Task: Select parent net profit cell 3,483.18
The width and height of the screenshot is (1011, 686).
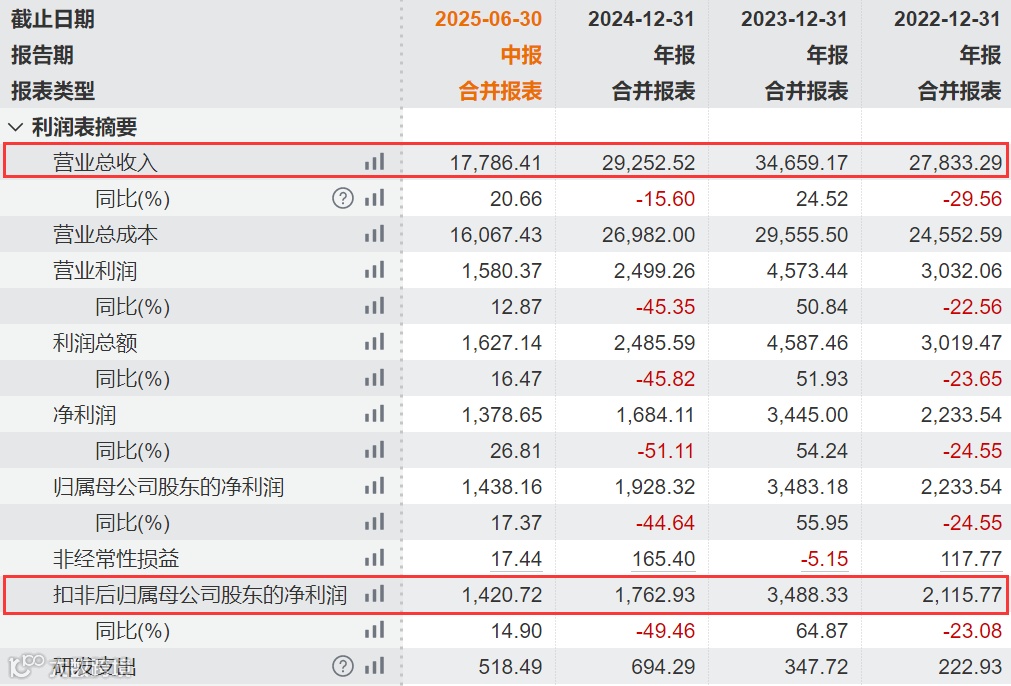Action: pyautogui.click(x=807, y=487)
